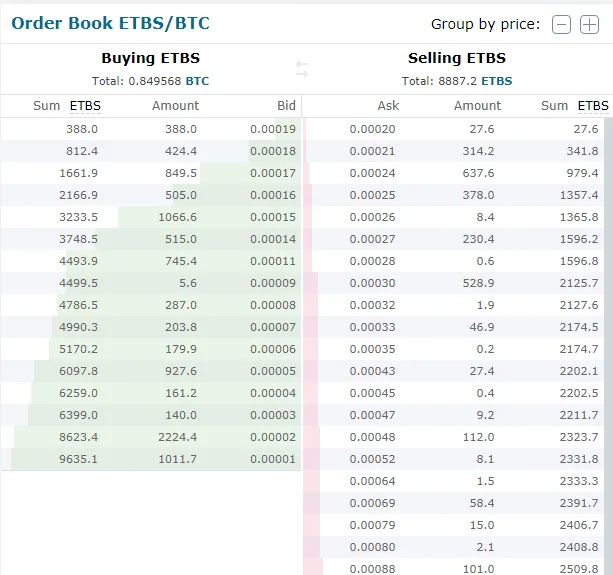Viewport: 613px width, 575px height.
Task: Click the sell amount 528.9
Action: tap(479, 283)
